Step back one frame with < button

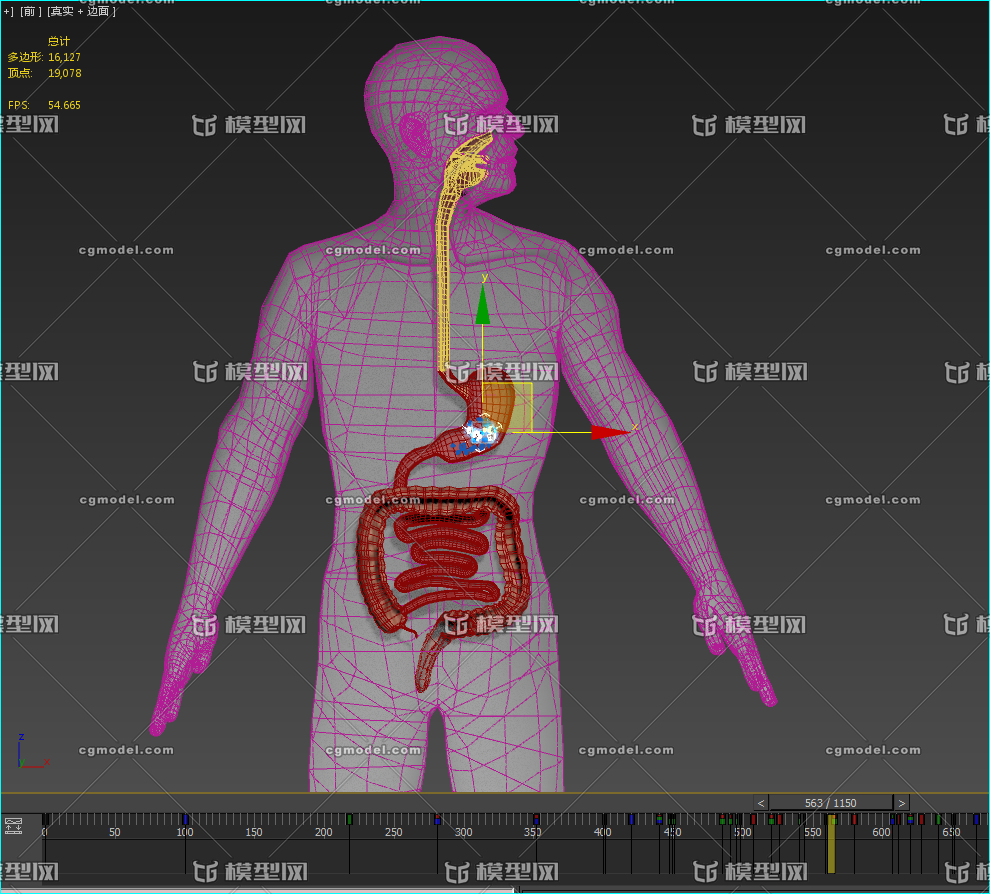coord(761,803)
